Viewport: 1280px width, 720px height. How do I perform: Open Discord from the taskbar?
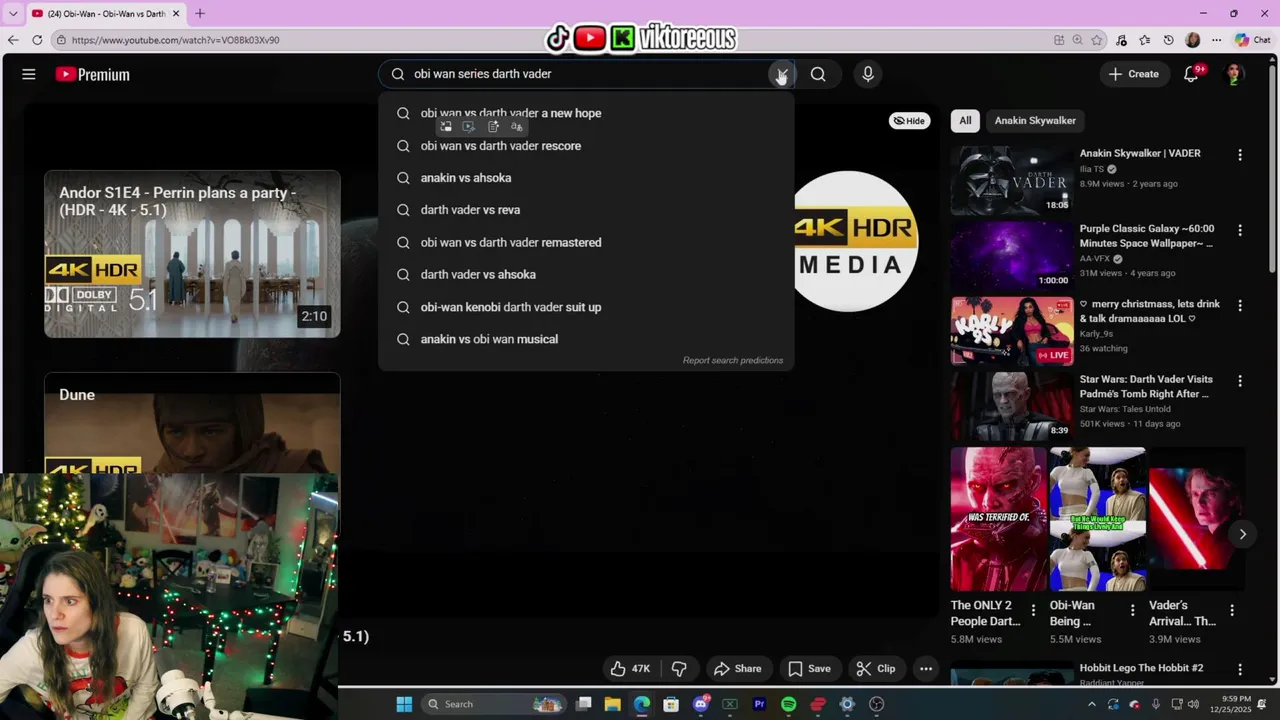(701, 704)
